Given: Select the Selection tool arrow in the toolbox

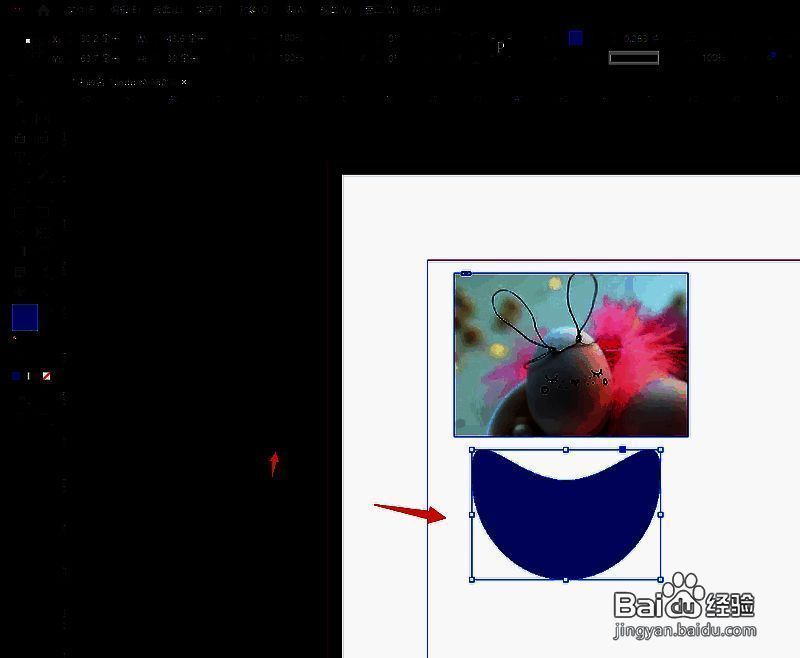Looking at the screenshot, I should [20, 102].
